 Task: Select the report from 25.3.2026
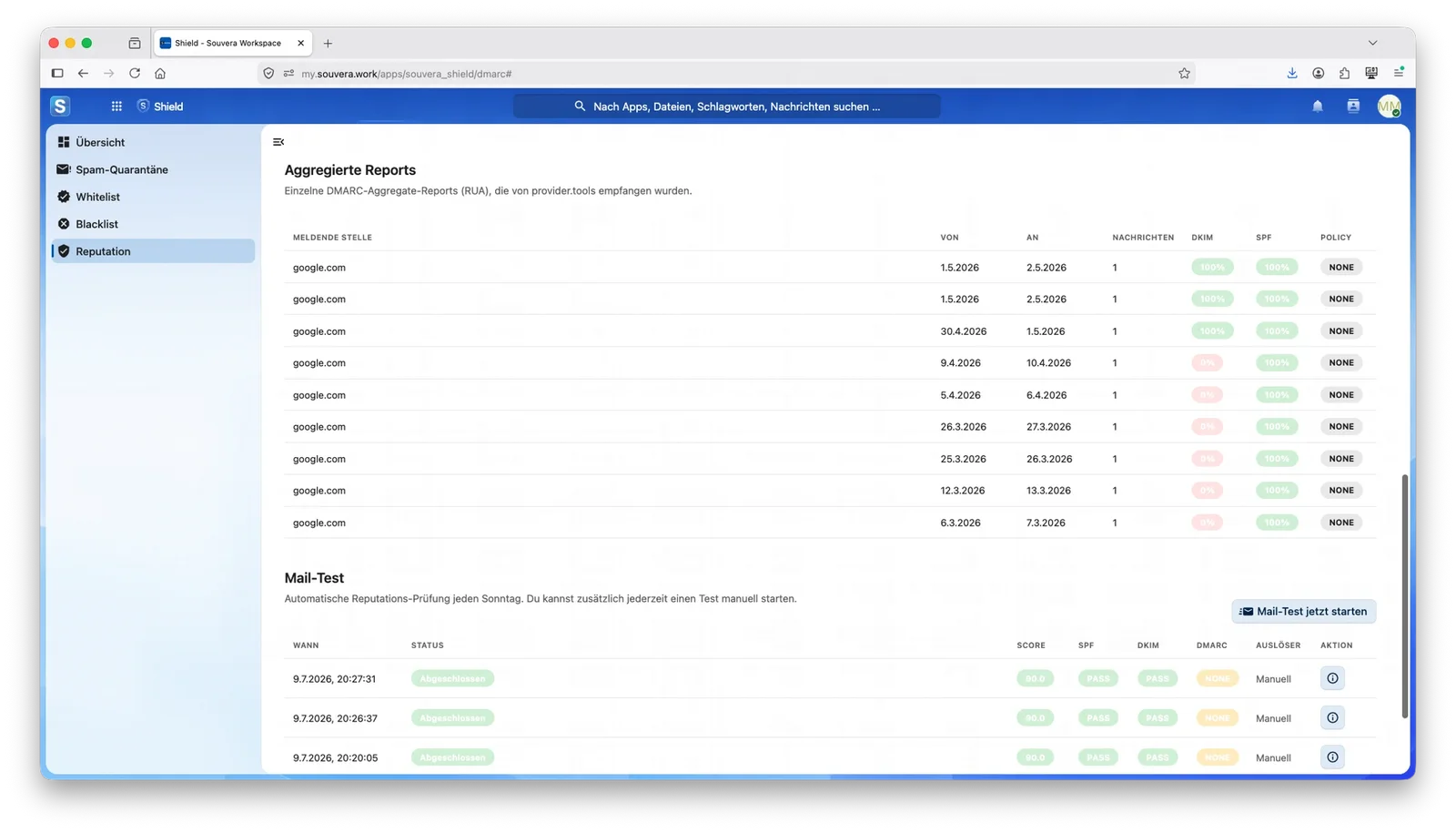coord(830,459)
